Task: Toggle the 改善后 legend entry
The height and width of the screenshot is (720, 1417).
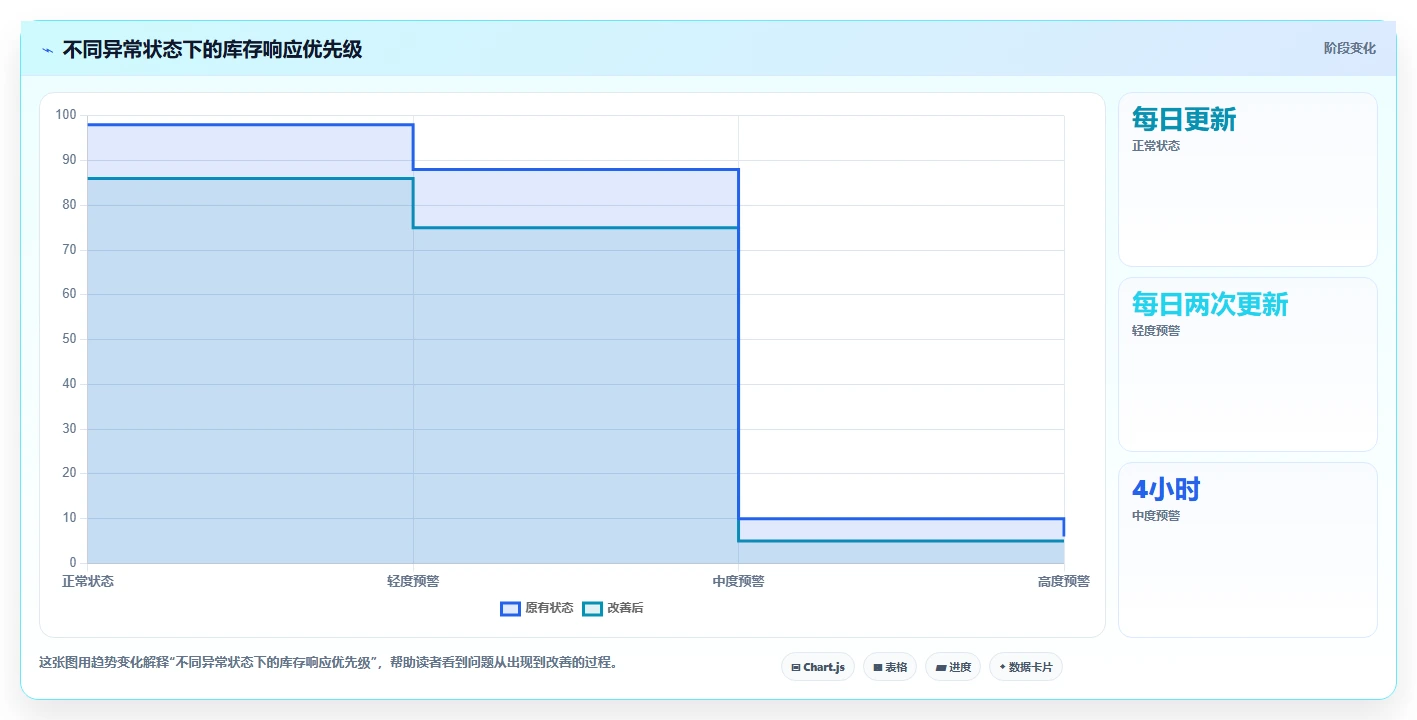Action: 613,608
